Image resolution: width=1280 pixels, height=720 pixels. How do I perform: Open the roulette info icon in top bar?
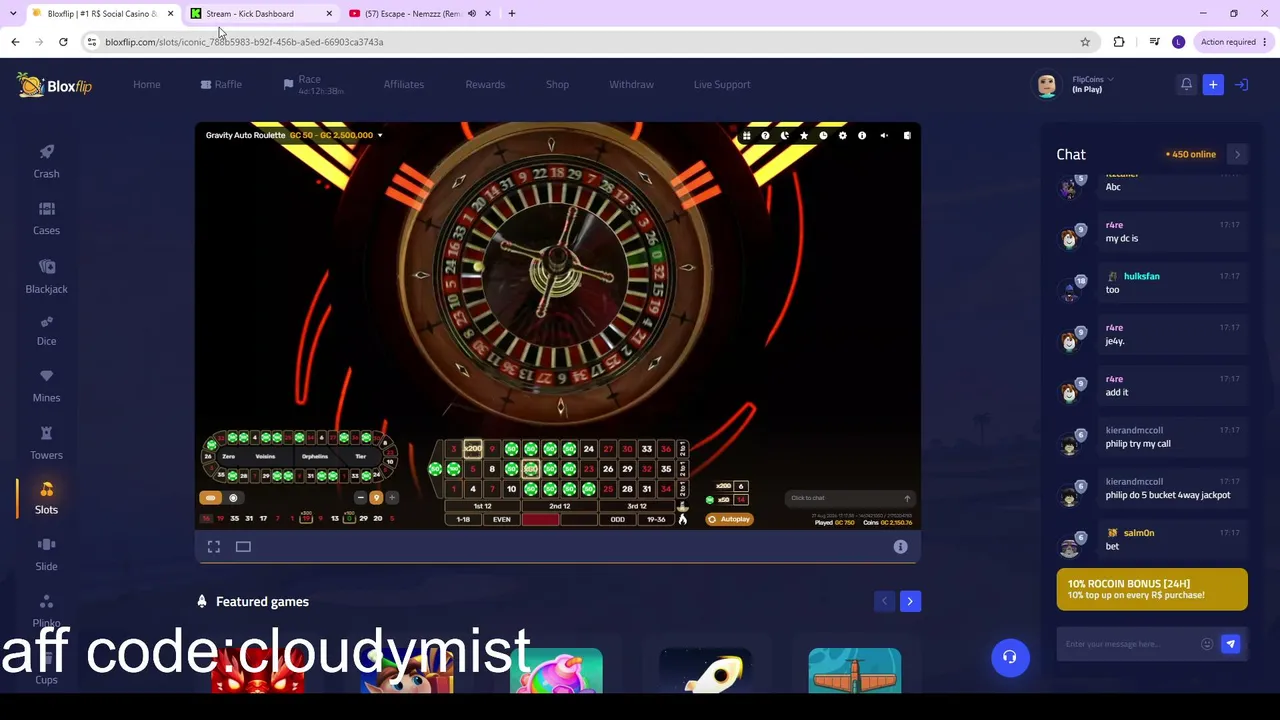click(x=862, y=135)
